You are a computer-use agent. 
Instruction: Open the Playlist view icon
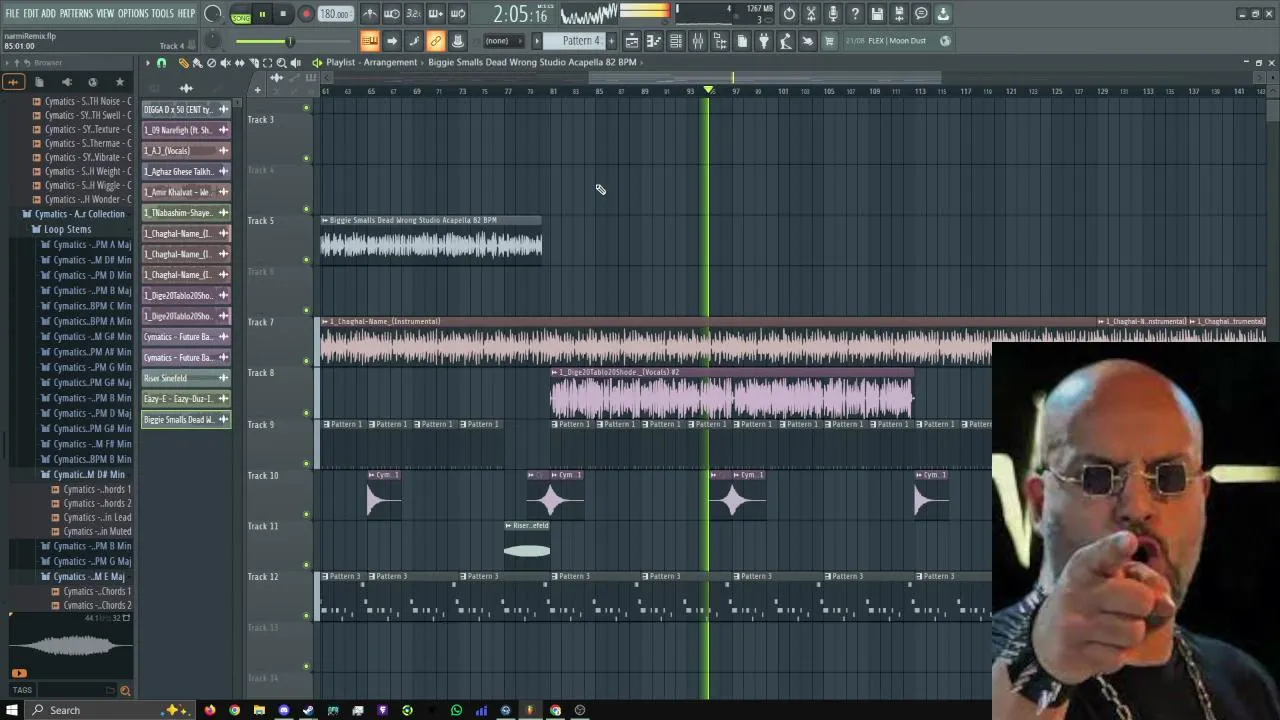632,41
